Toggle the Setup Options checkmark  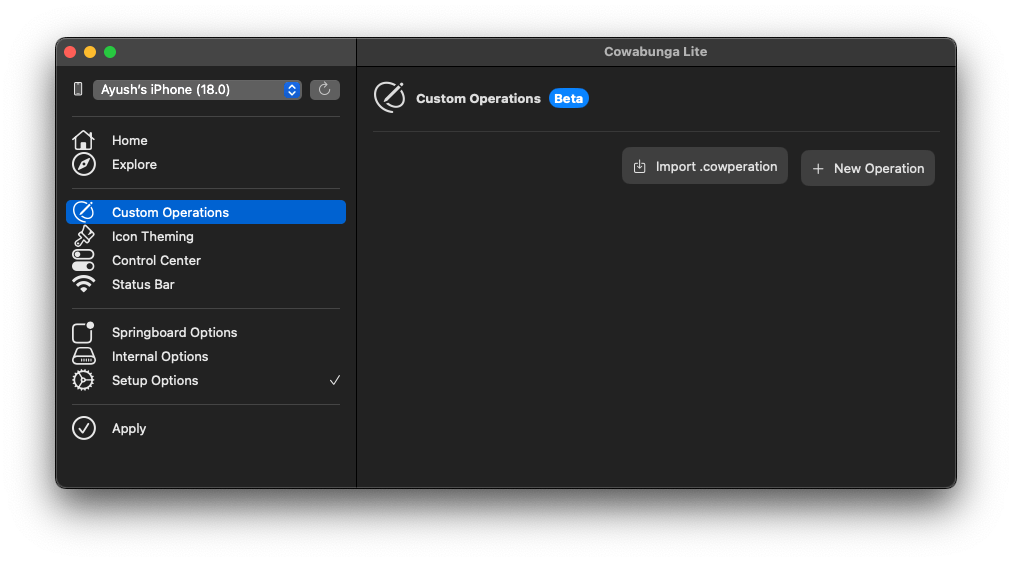pyautogui.click(x=334, y=380)
